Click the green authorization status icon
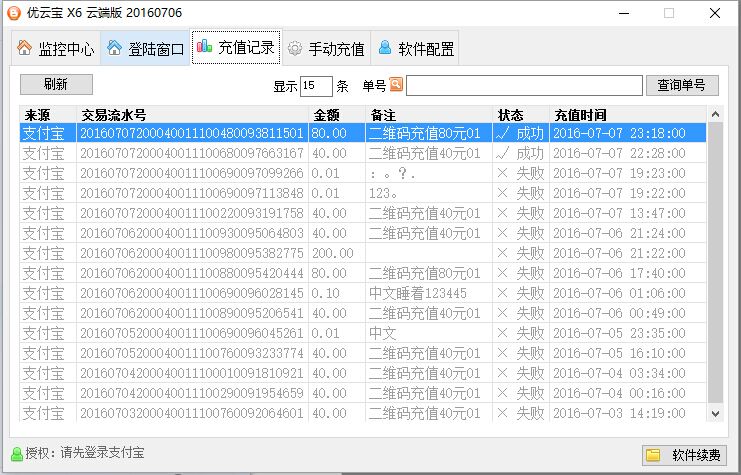The height and width of the screenshot is (475, 741). 16,454
